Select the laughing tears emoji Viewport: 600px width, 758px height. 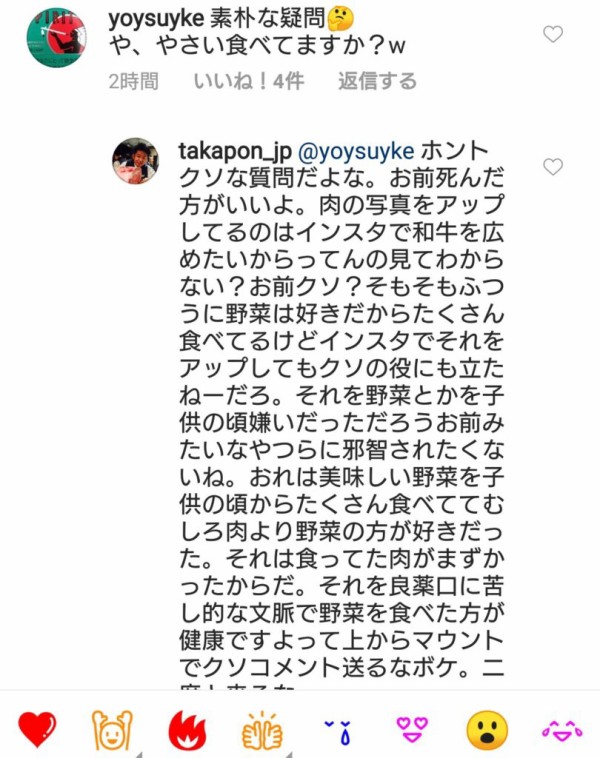coord(562,730)
